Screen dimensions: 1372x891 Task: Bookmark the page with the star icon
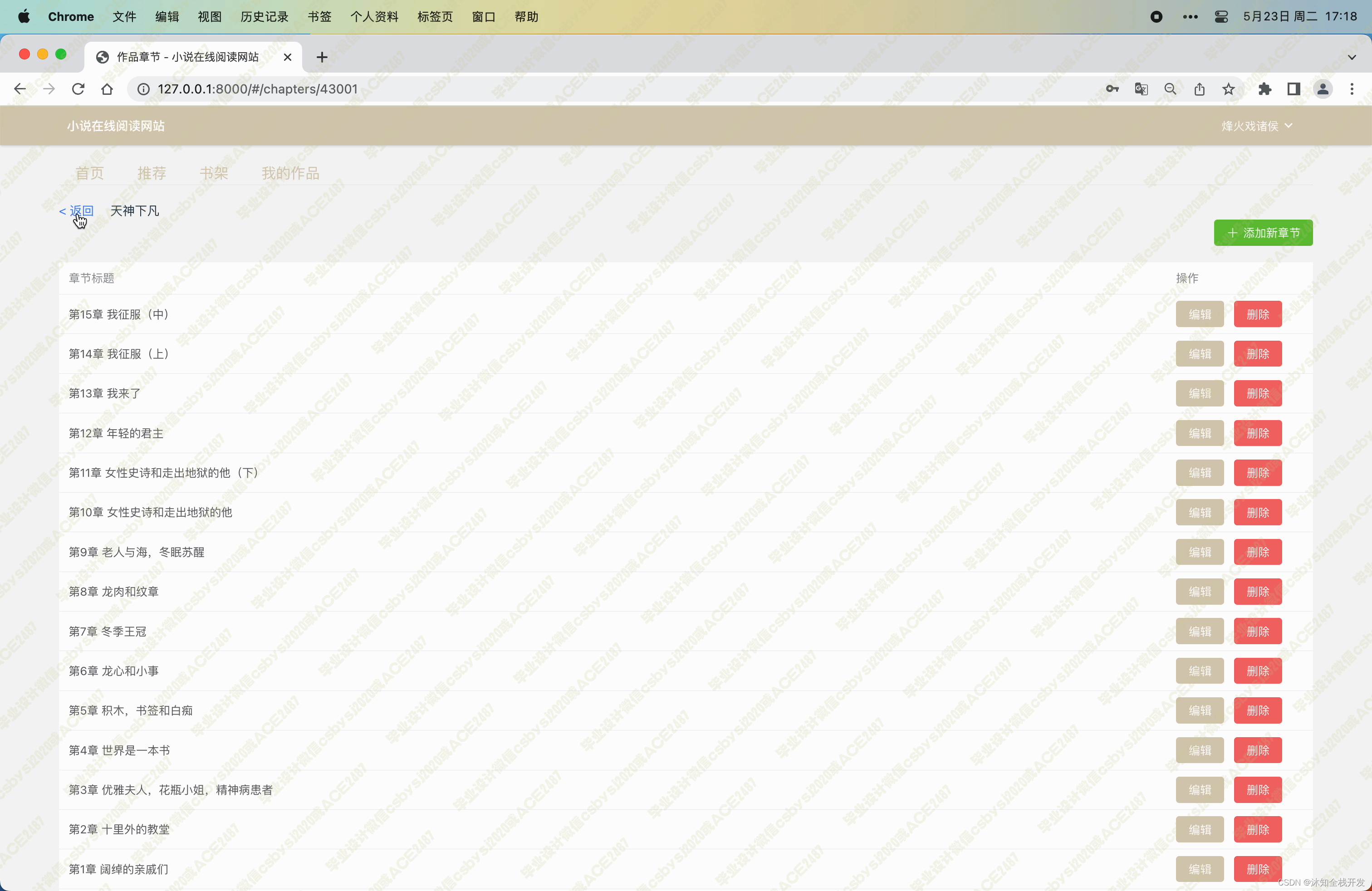click(1229, 89)
